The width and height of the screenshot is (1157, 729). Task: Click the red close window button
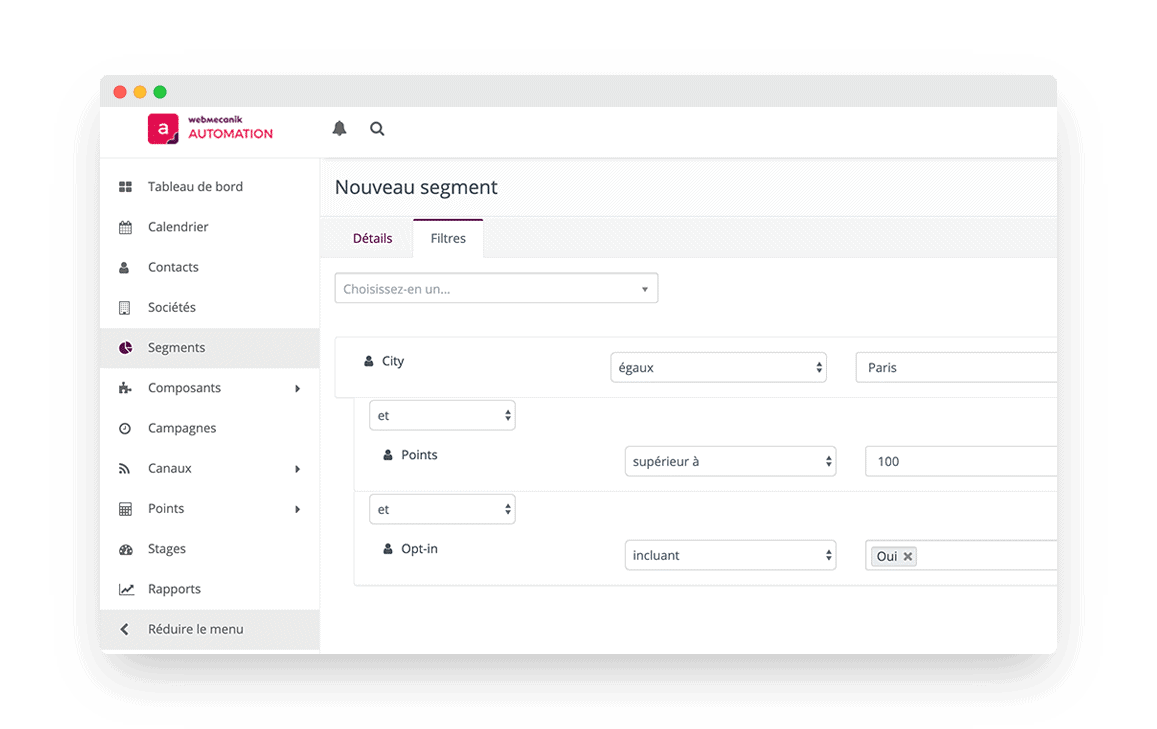tap(120, 92)
